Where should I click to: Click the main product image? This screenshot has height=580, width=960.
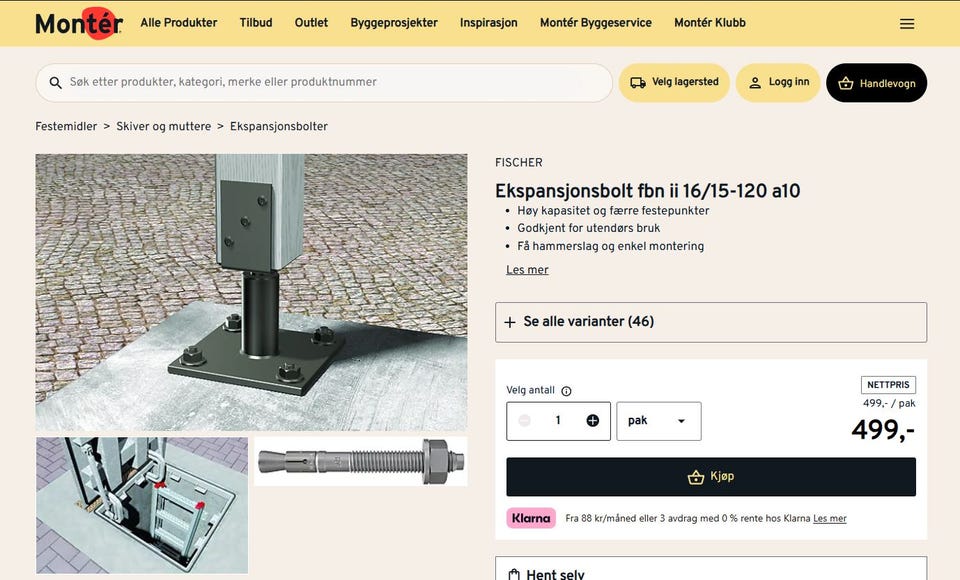pos(251,292)
